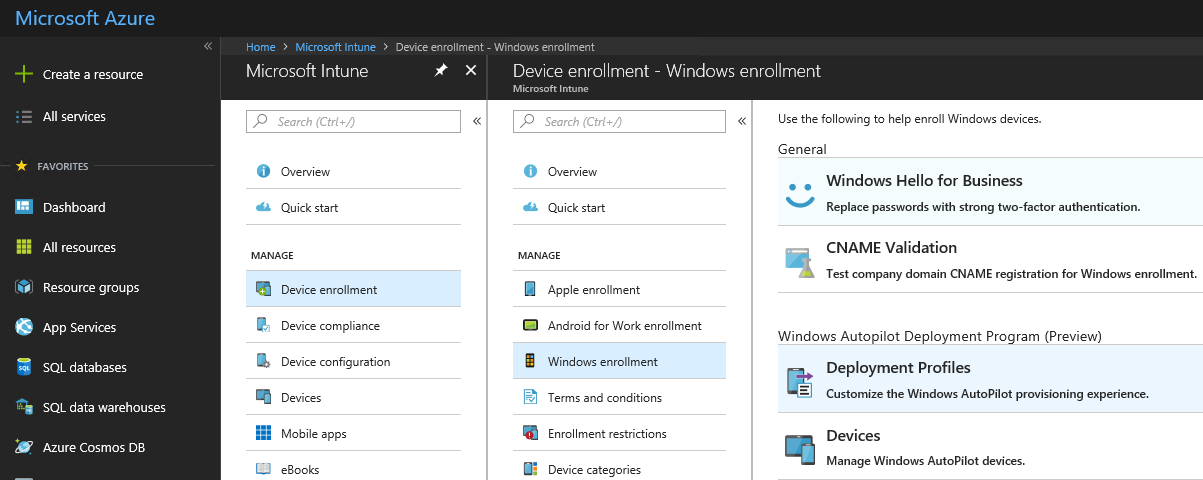Image resolution: width=1203 pixels, height=480 pixels.
Task: Collapse the Microsoft Intune menu pane
Action: pos(477,121)
